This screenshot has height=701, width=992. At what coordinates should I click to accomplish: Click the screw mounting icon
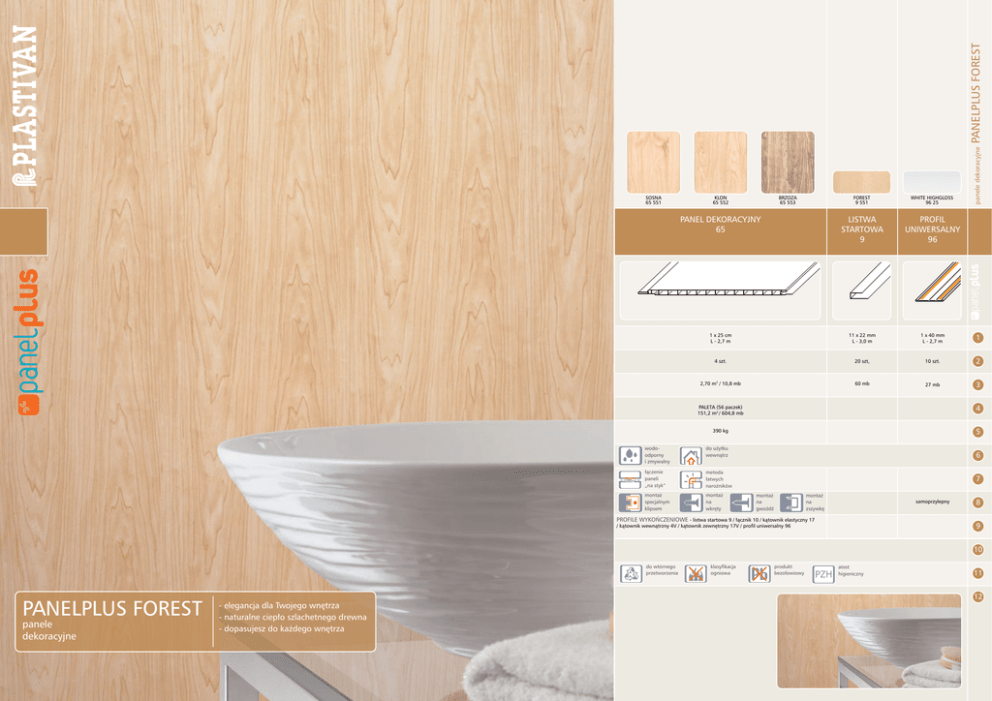(x=691, y=503)
